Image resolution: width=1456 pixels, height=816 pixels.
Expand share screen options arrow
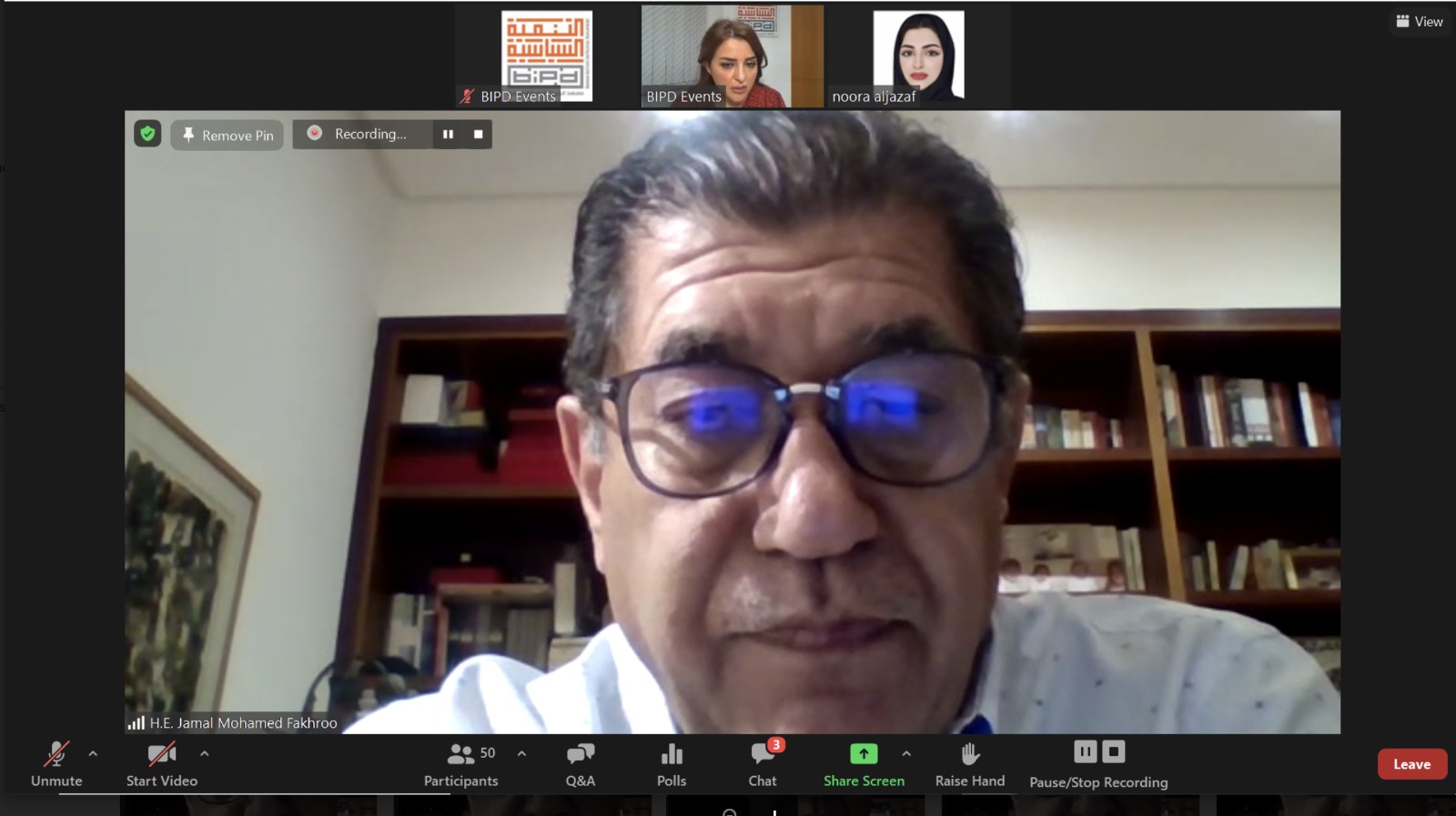click(x=906, y=754)
